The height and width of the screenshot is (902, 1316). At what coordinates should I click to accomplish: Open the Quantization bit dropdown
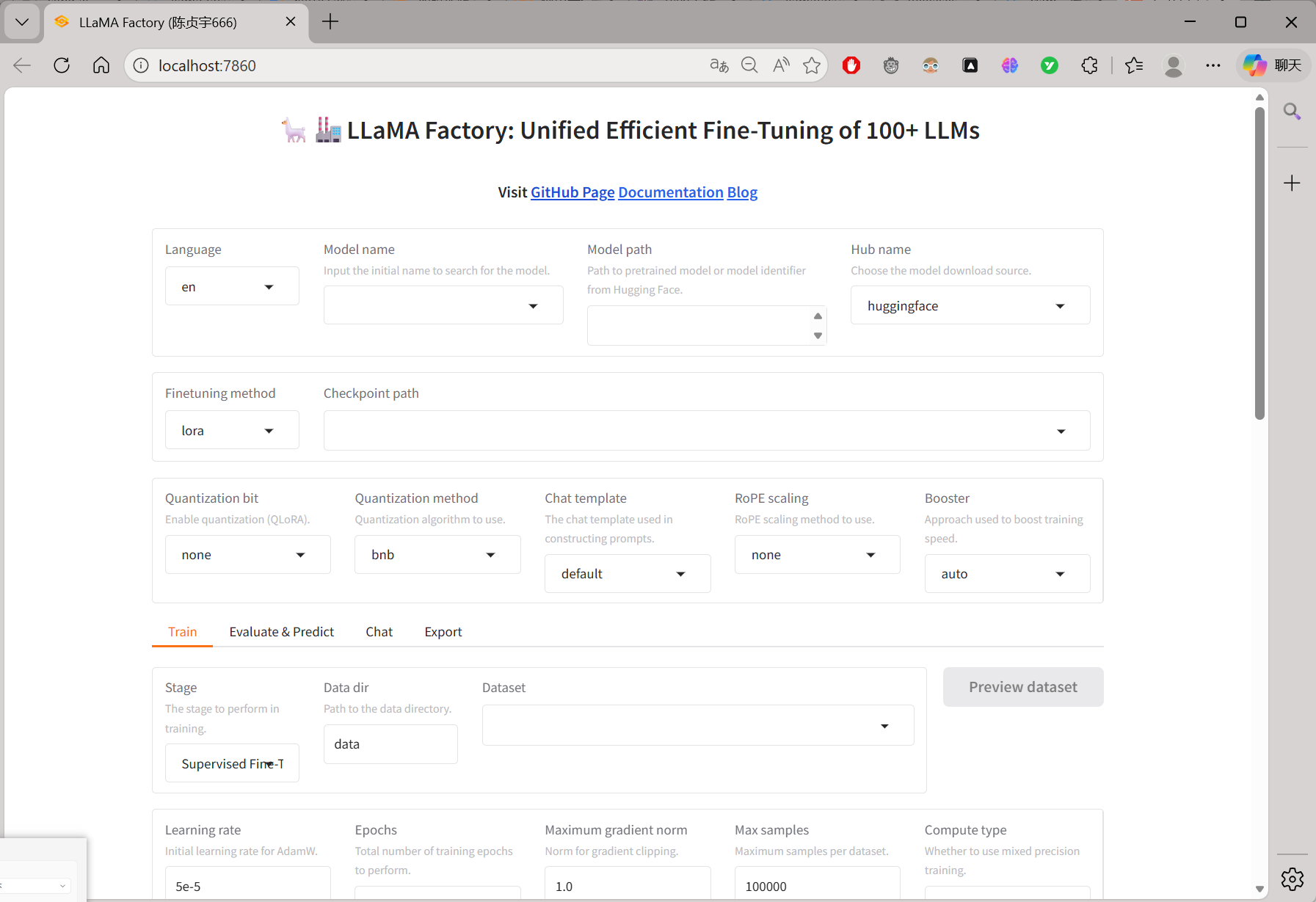click(x=248, y=554)
